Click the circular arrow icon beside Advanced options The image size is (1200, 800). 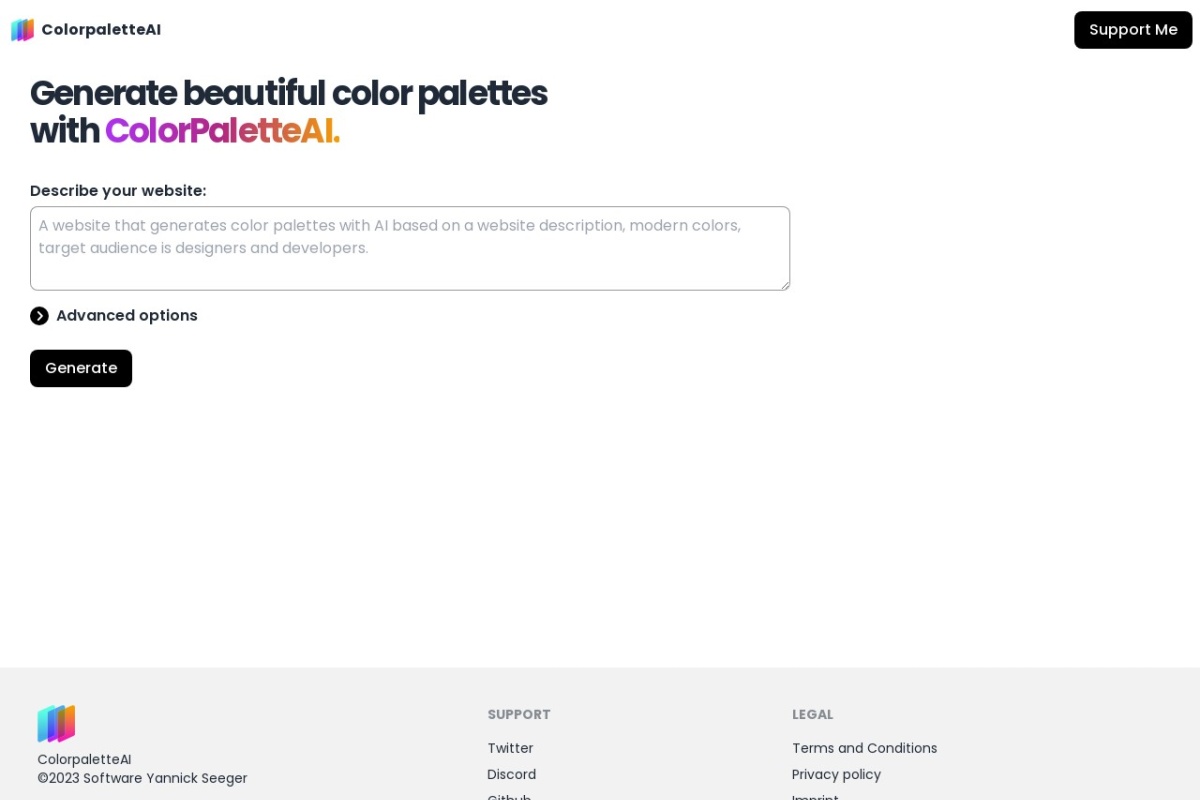[39, 315]
